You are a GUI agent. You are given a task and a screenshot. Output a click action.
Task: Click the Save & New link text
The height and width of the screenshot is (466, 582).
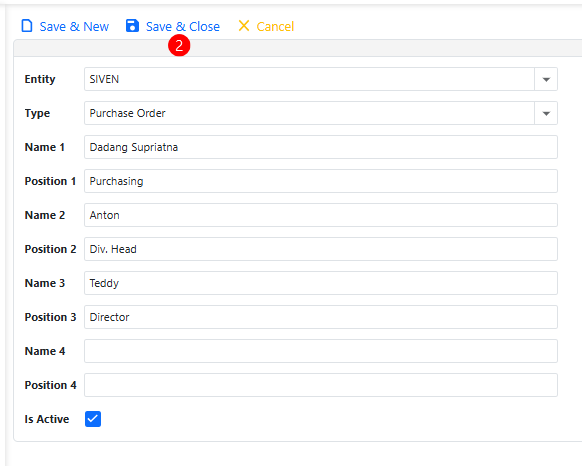tap(74, 26)
